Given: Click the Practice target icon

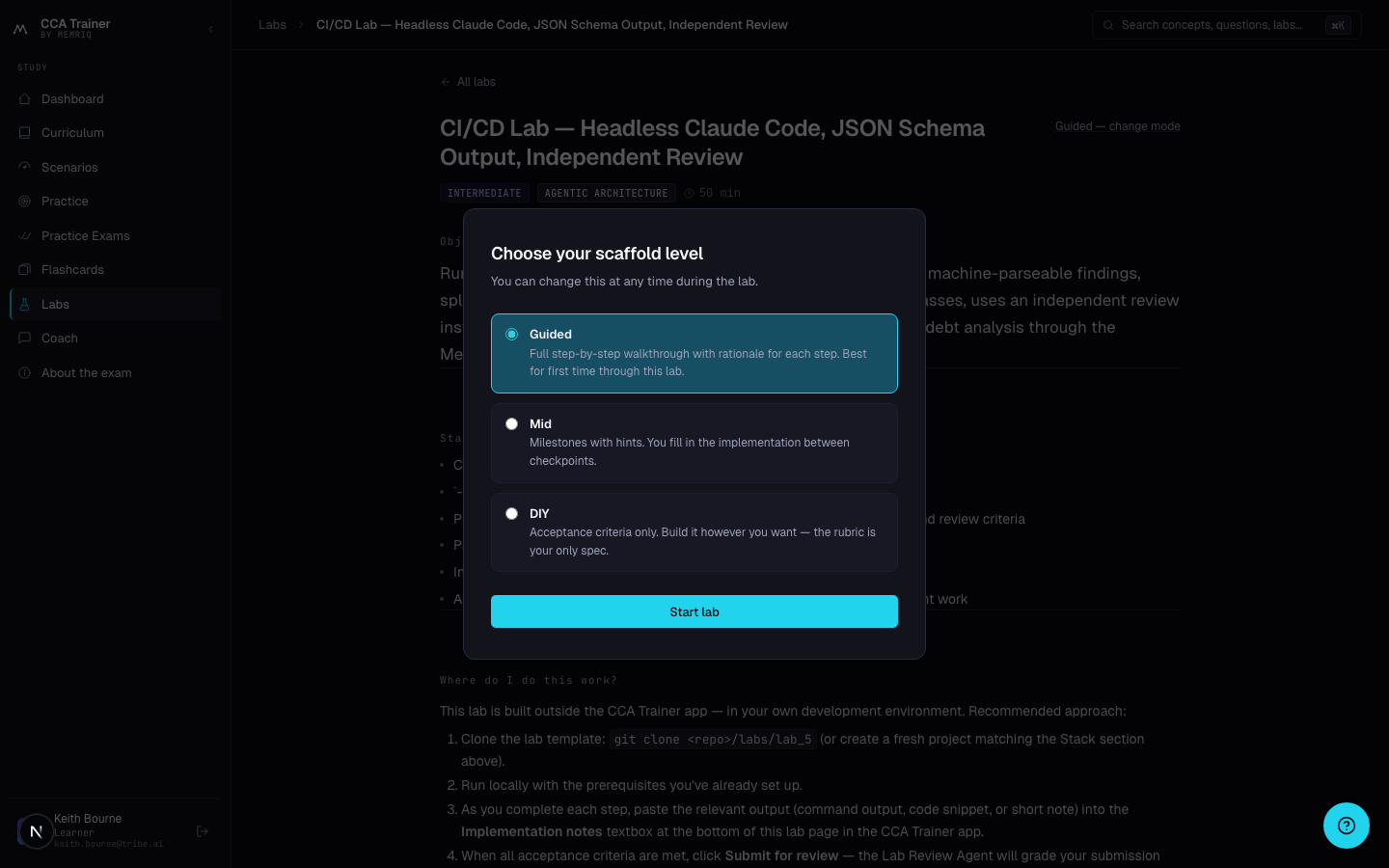Looking at the screenshot, I should [25, 202].
